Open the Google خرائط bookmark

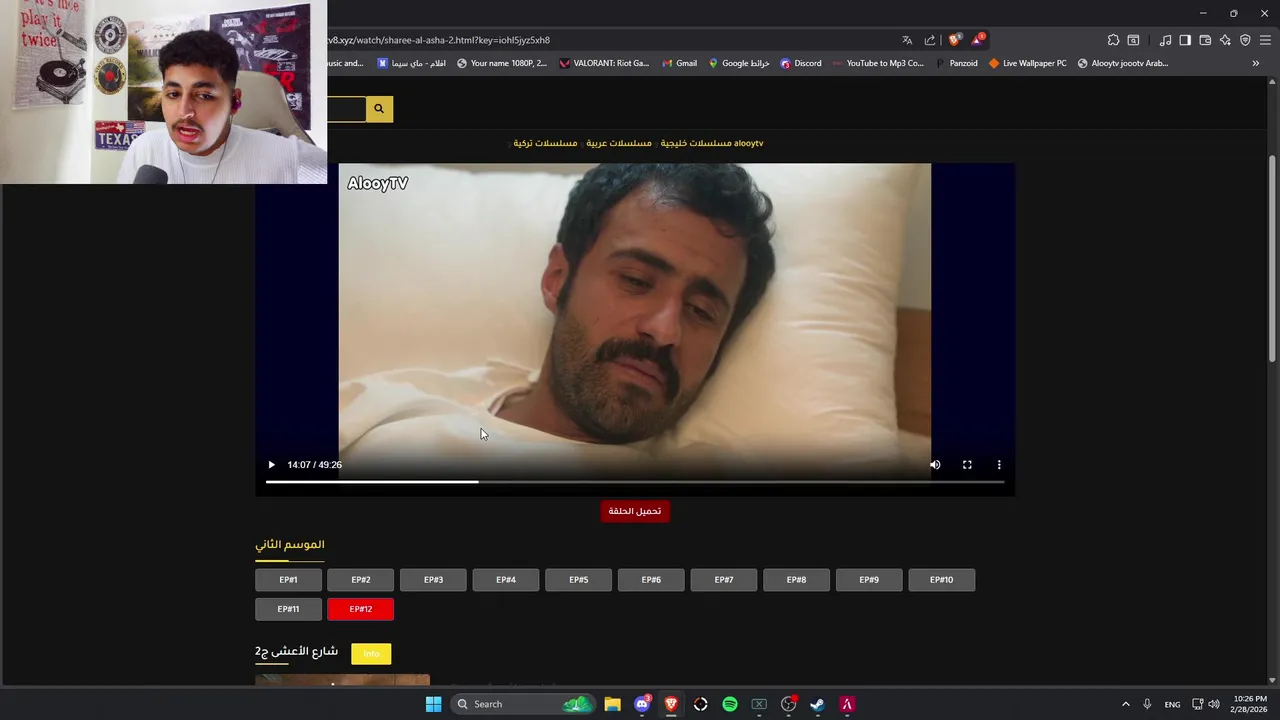[739, 63]
